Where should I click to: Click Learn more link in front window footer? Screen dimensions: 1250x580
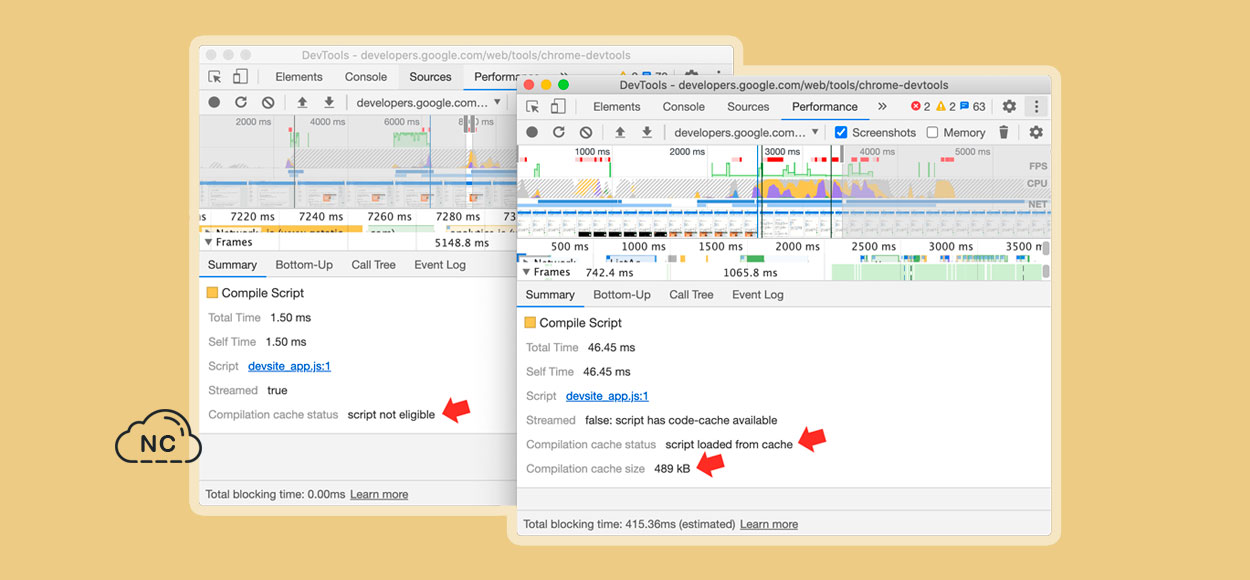pyautogui.click(x=769, y=524)
